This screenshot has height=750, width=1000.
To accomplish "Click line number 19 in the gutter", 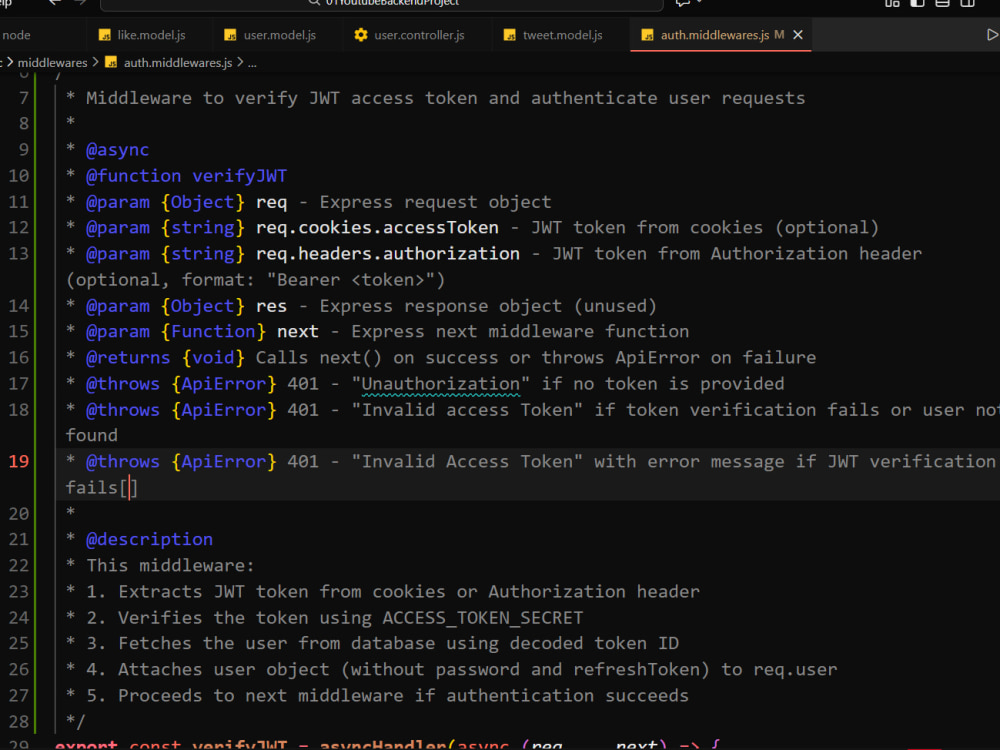I will pos(19,461).
